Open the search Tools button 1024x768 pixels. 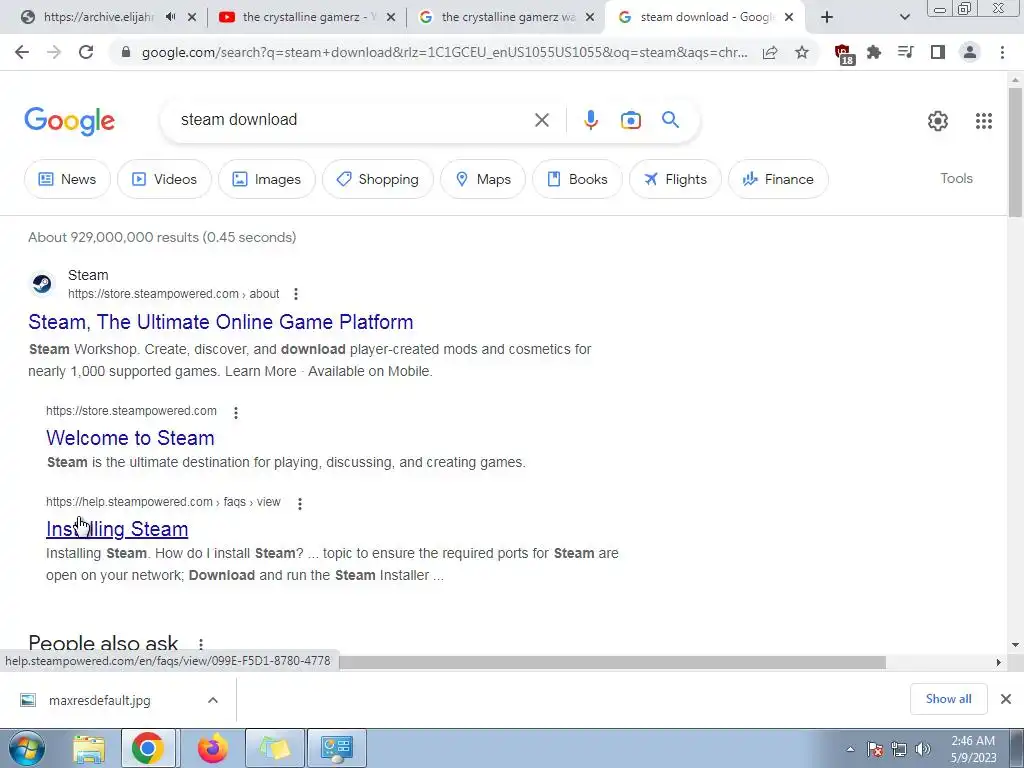coord(956,178)
